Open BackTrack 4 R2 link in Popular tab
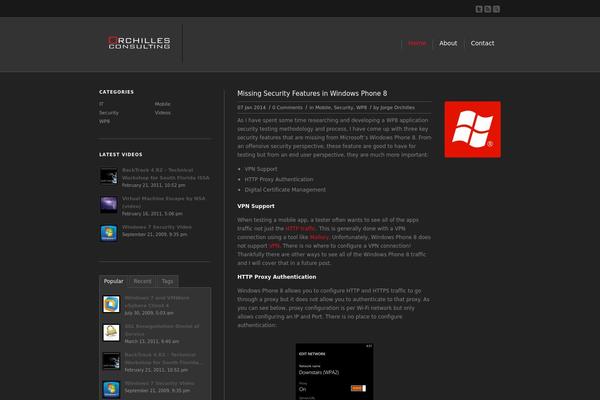600x400 pixels. pos(162,359)
